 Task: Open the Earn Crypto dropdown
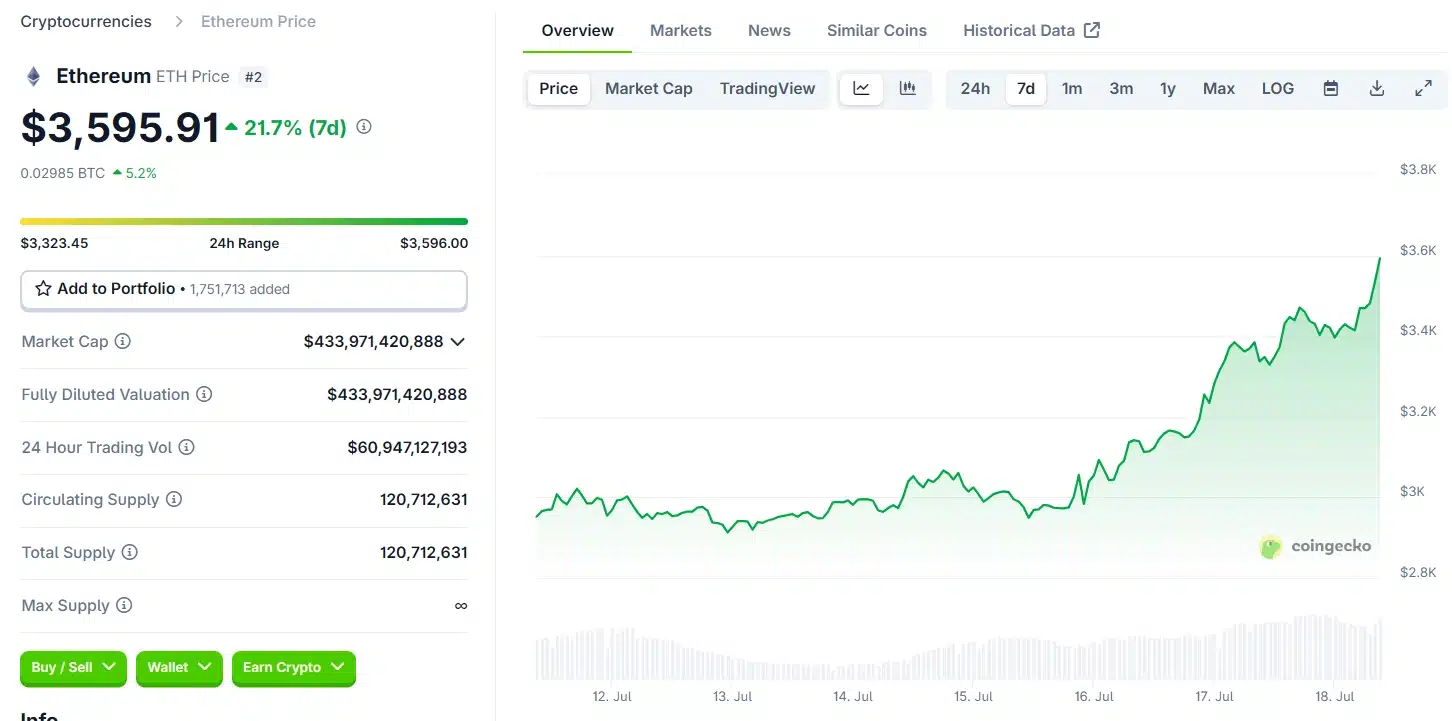(x=293, y=668)
